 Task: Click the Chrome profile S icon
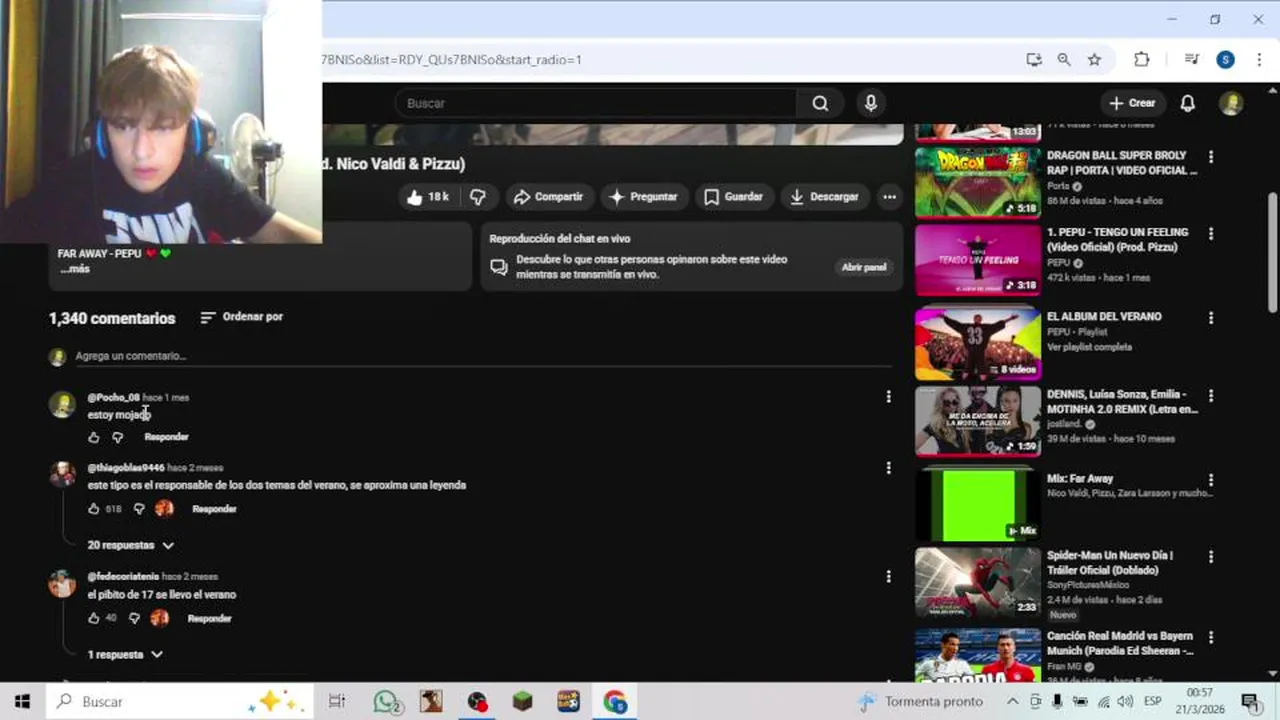pyautogui.click(x=1225, y=60)
